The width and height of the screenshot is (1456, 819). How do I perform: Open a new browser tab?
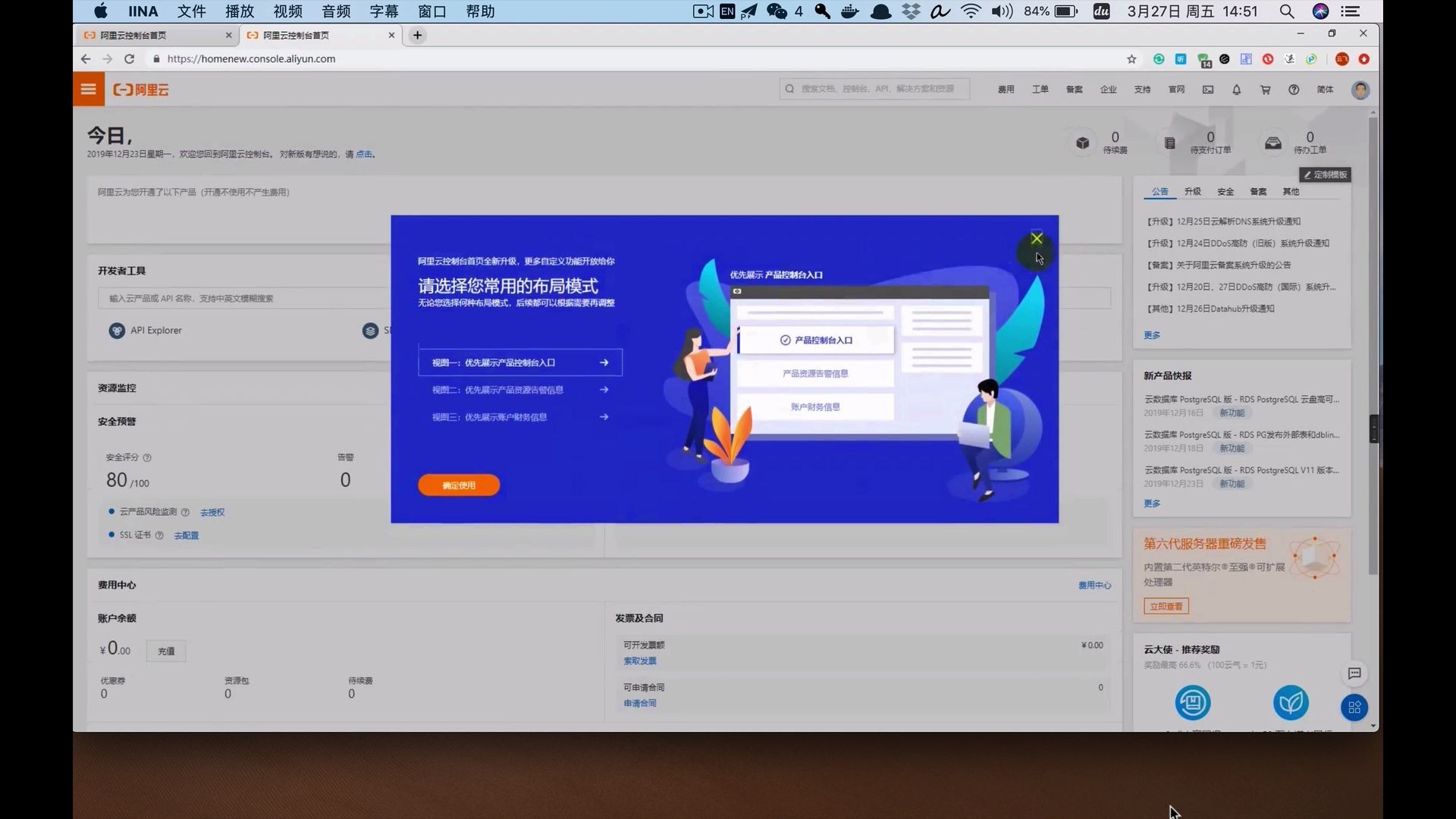[x=417, y=35]
